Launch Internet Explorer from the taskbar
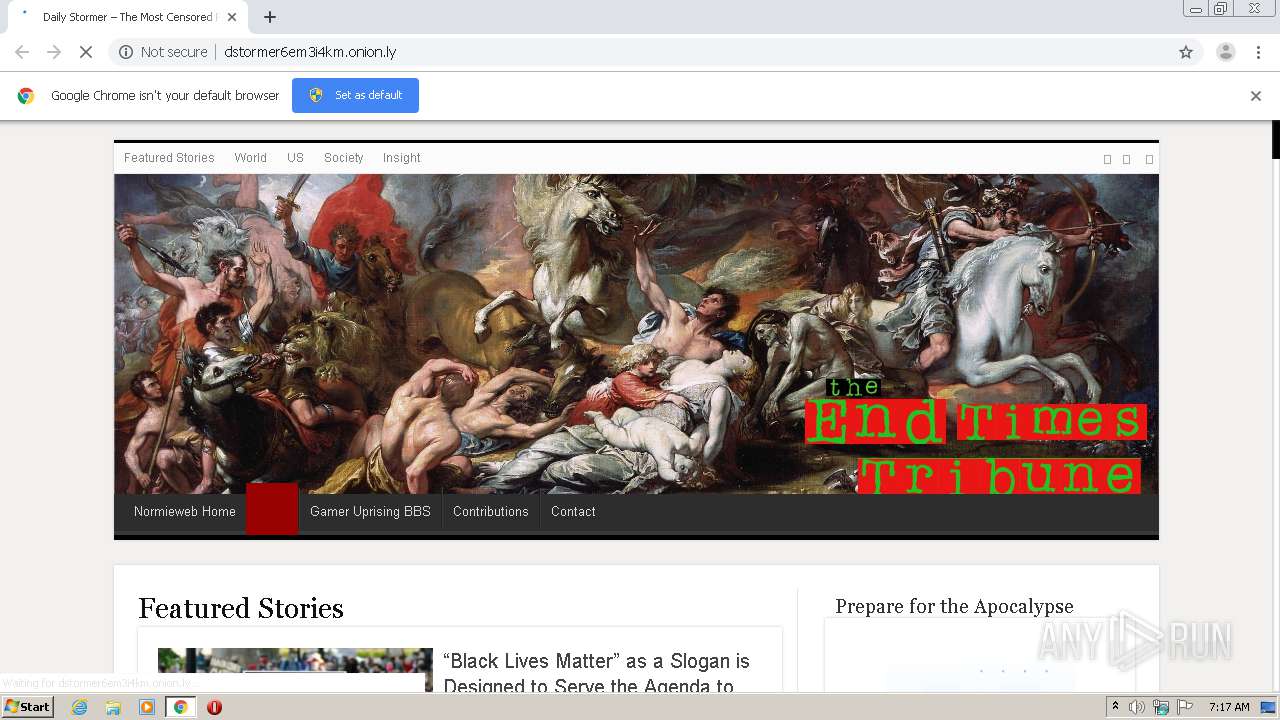The height and width of the screenshot is (720, 1280). (x=79, y=707)
